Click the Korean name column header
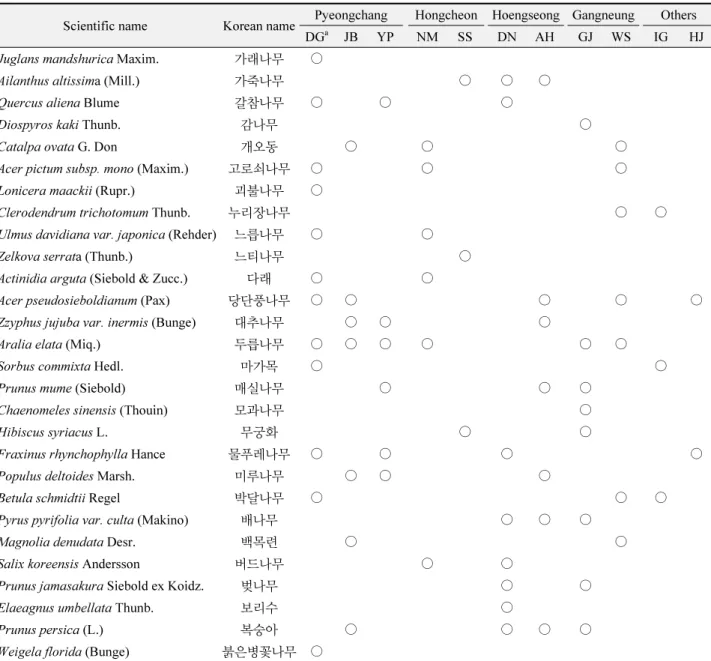 coord(259,26)
